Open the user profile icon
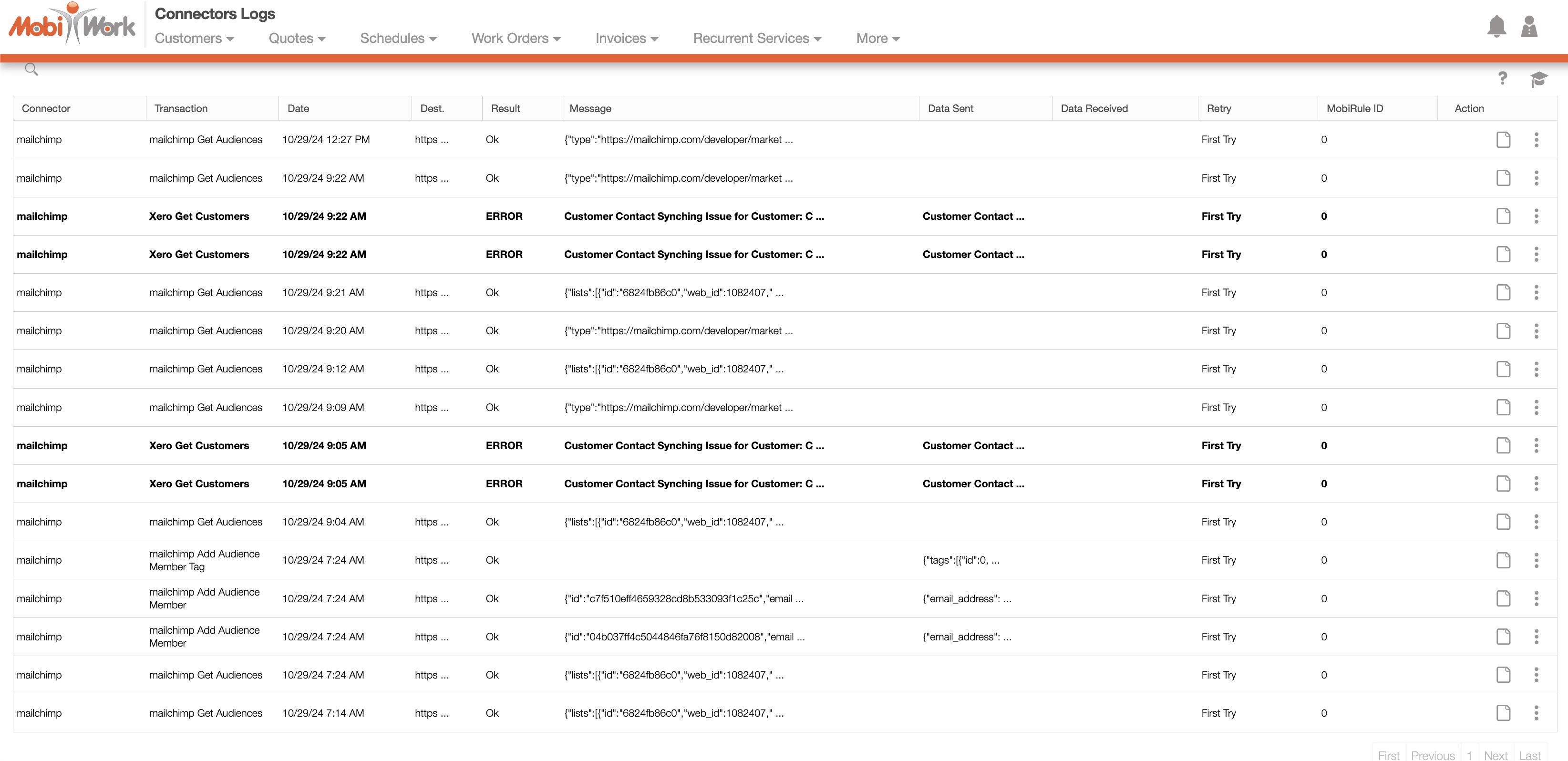Image resolution: width=1568 pixels, height=761 pixels. point(1529,27)
